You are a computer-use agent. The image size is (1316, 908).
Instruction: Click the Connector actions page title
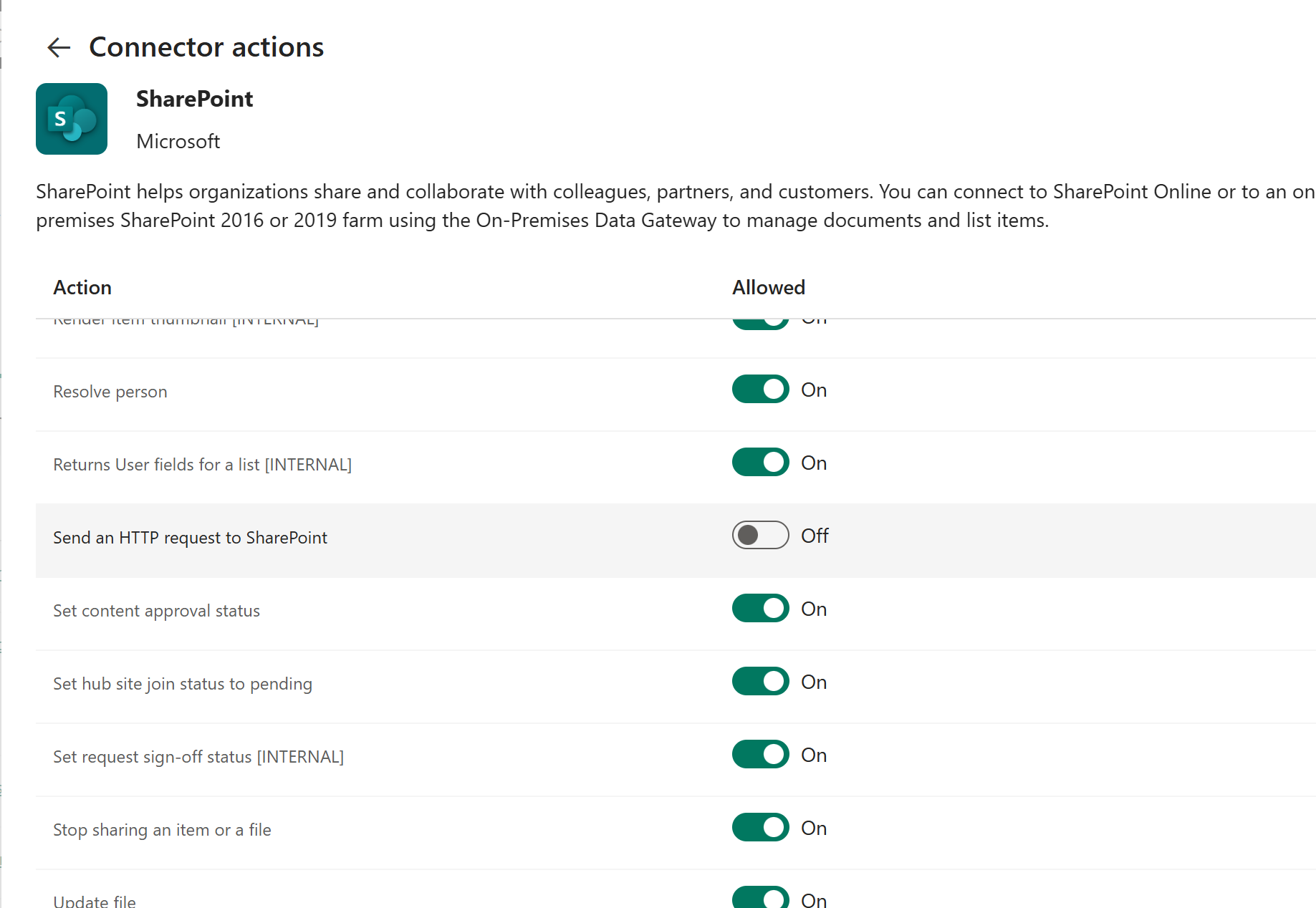(206, 47)
